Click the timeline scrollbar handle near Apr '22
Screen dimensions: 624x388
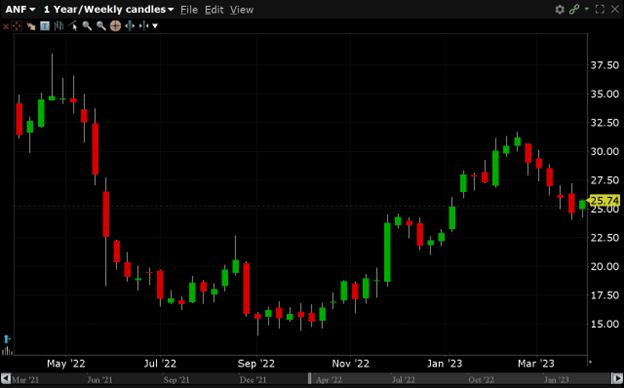click(x=310, y=378)
